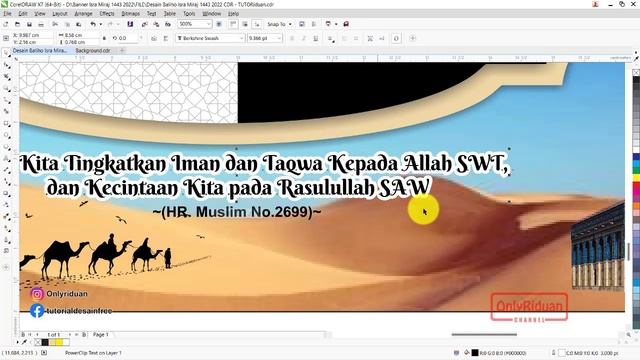Click the fill color indicator in status bar
Image resolution: width=640 pixels, height=360 pixels.
(475, 353)
